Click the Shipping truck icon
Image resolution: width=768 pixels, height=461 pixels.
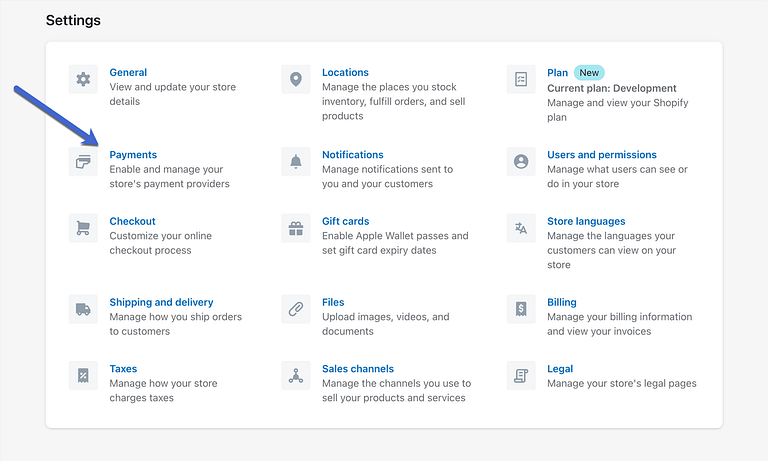tap(83, 309)
